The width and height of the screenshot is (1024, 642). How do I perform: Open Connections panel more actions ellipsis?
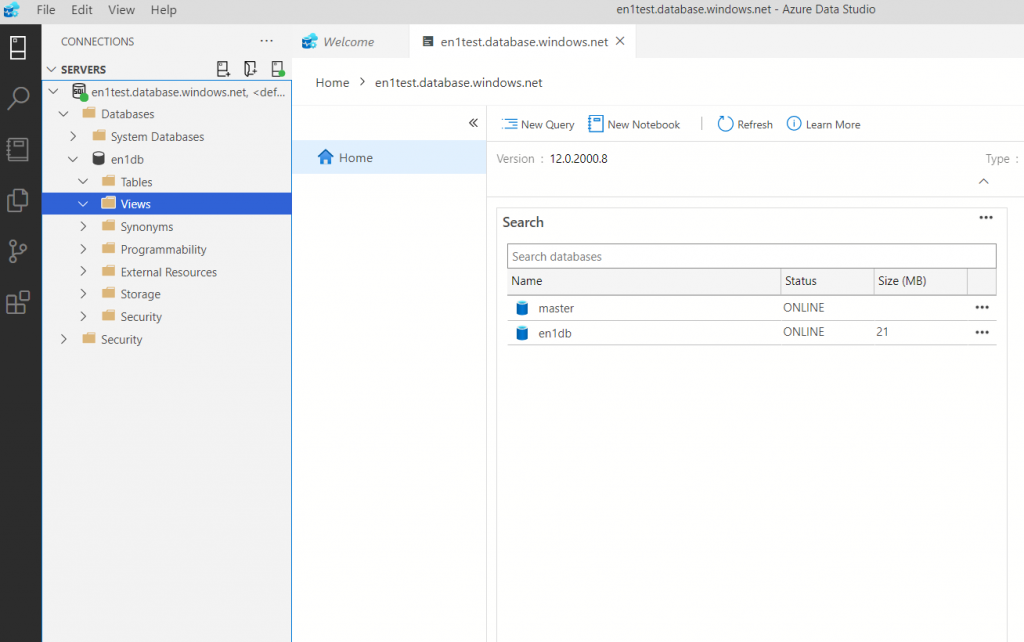pyautogui.click(x=266, y=40)
